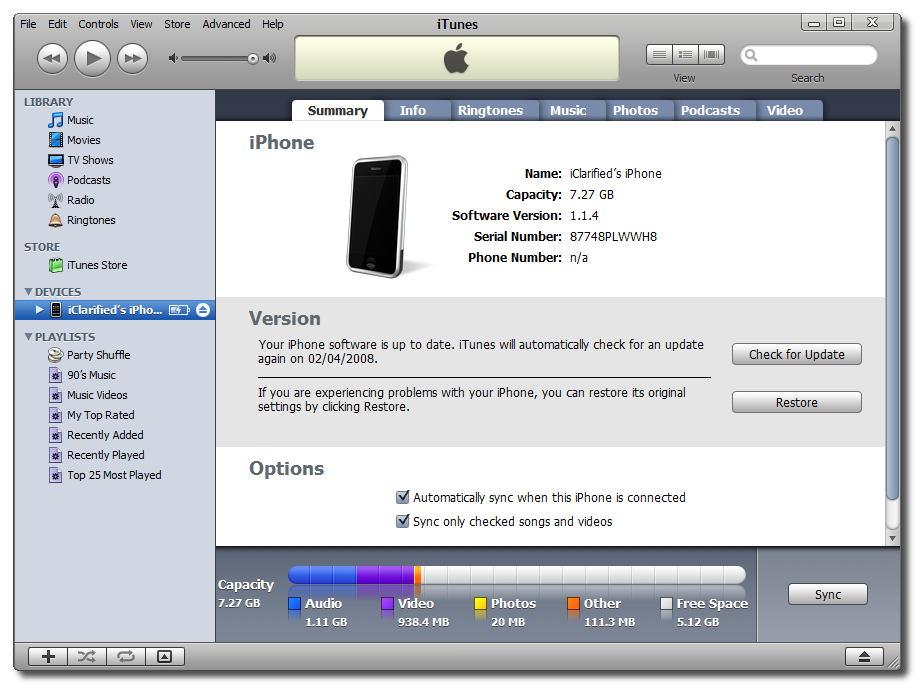Toggle Sync only checked songs and videos
This screenshot has width=916, height=685.
(403, 521)
